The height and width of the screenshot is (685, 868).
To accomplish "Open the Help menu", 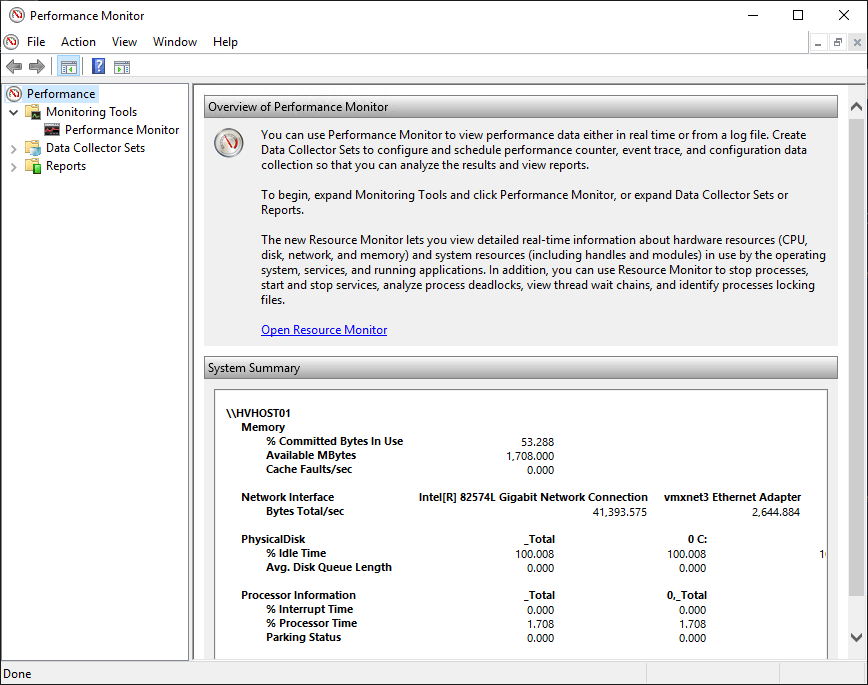I will 225,42.
